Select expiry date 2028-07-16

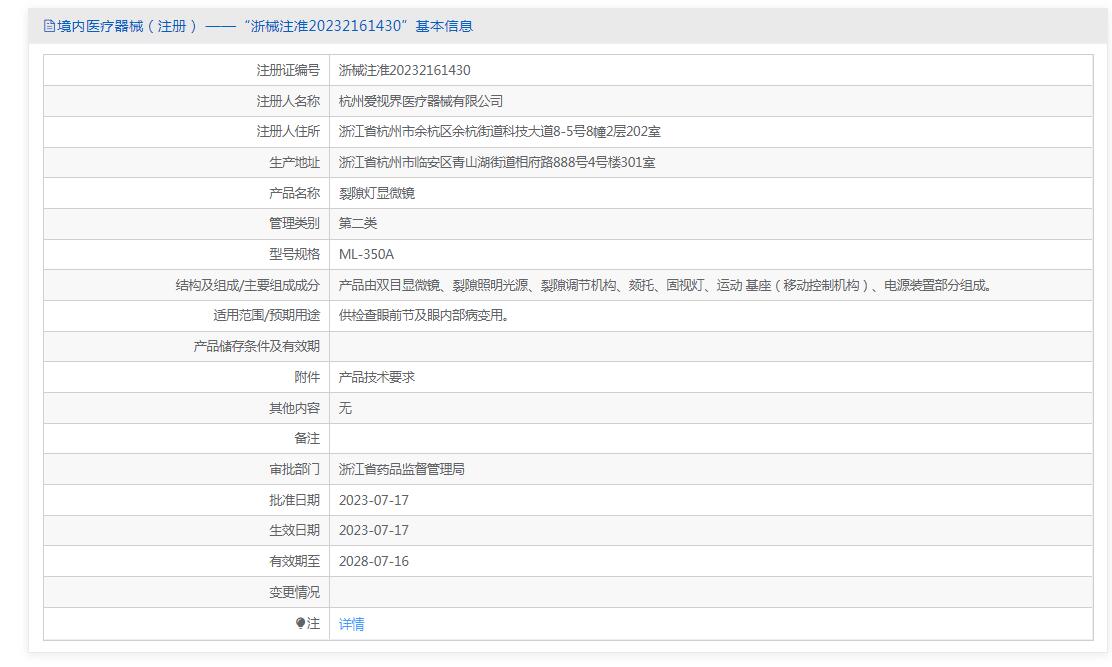click(x=374, y=561)
